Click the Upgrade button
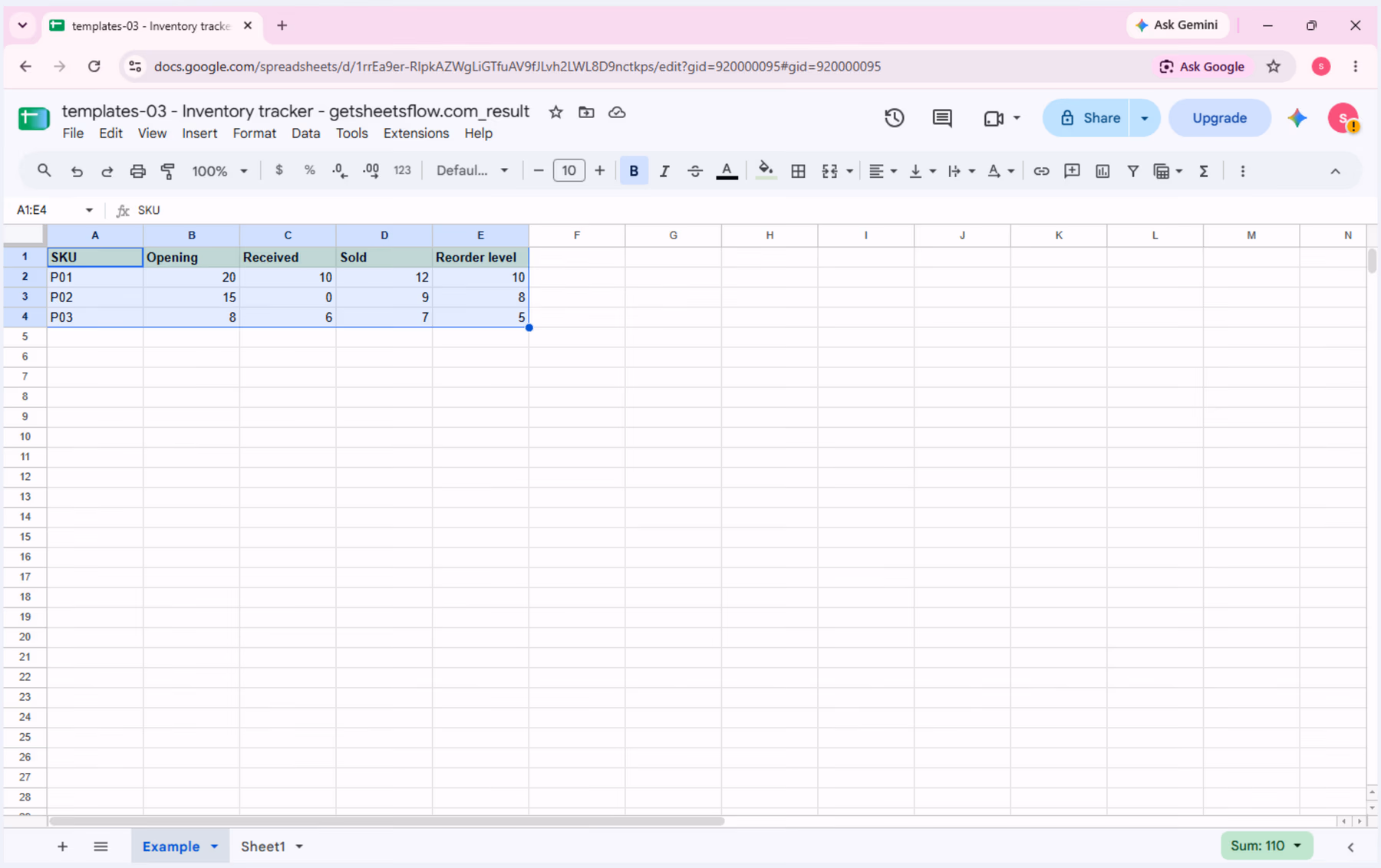Viewport: 1381px width, 868px height. tap(1219, 118)
